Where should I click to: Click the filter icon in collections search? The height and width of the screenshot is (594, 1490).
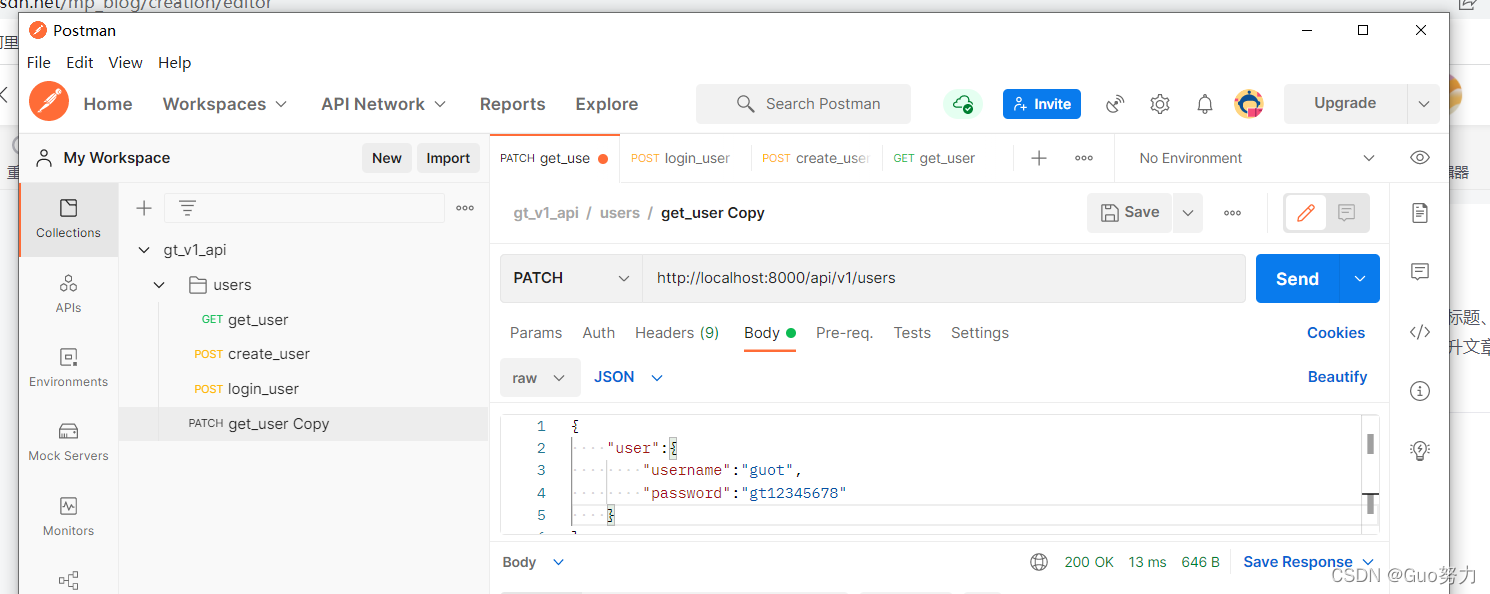tap(187, 208)
